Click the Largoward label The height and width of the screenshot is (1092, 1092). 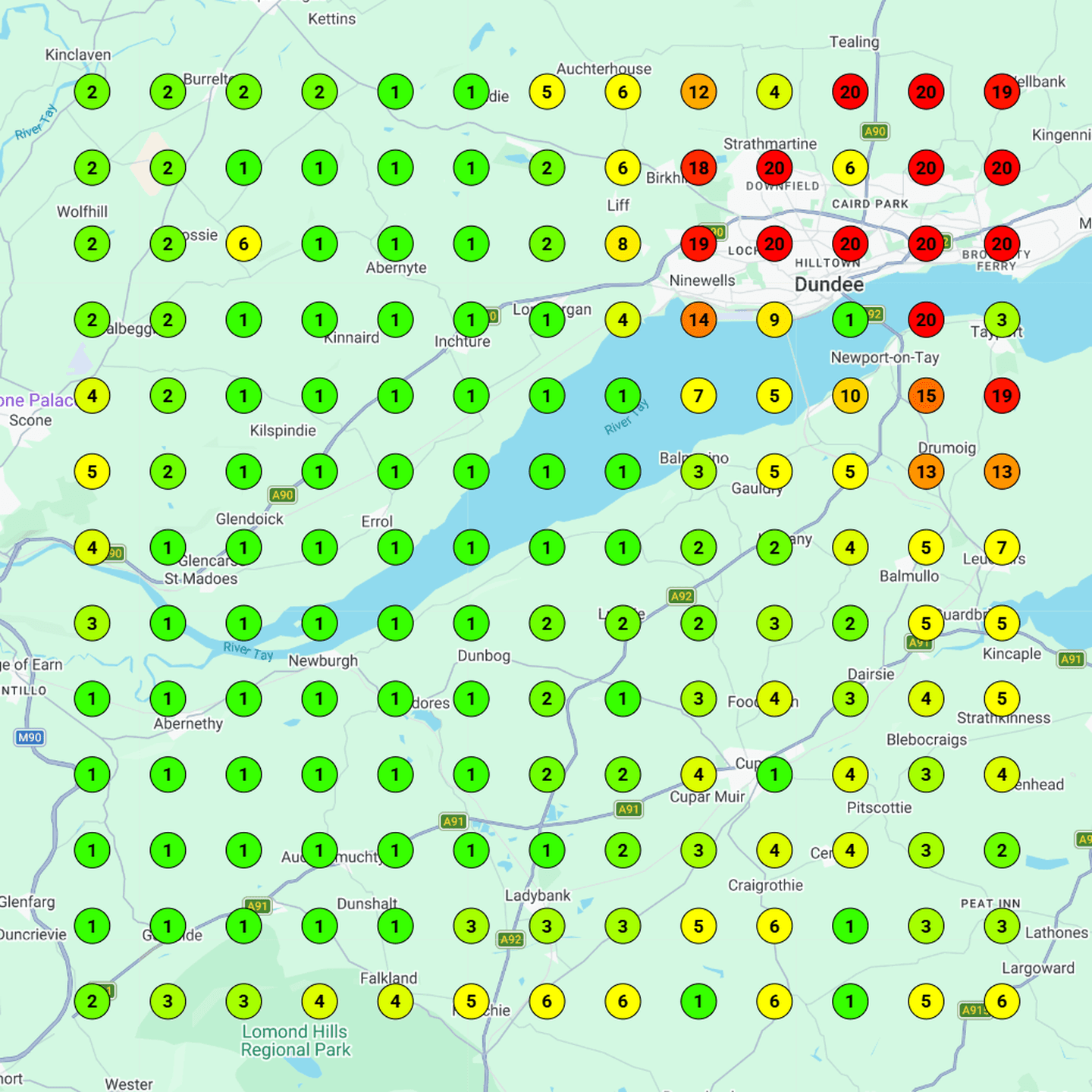pos(1038,968)
